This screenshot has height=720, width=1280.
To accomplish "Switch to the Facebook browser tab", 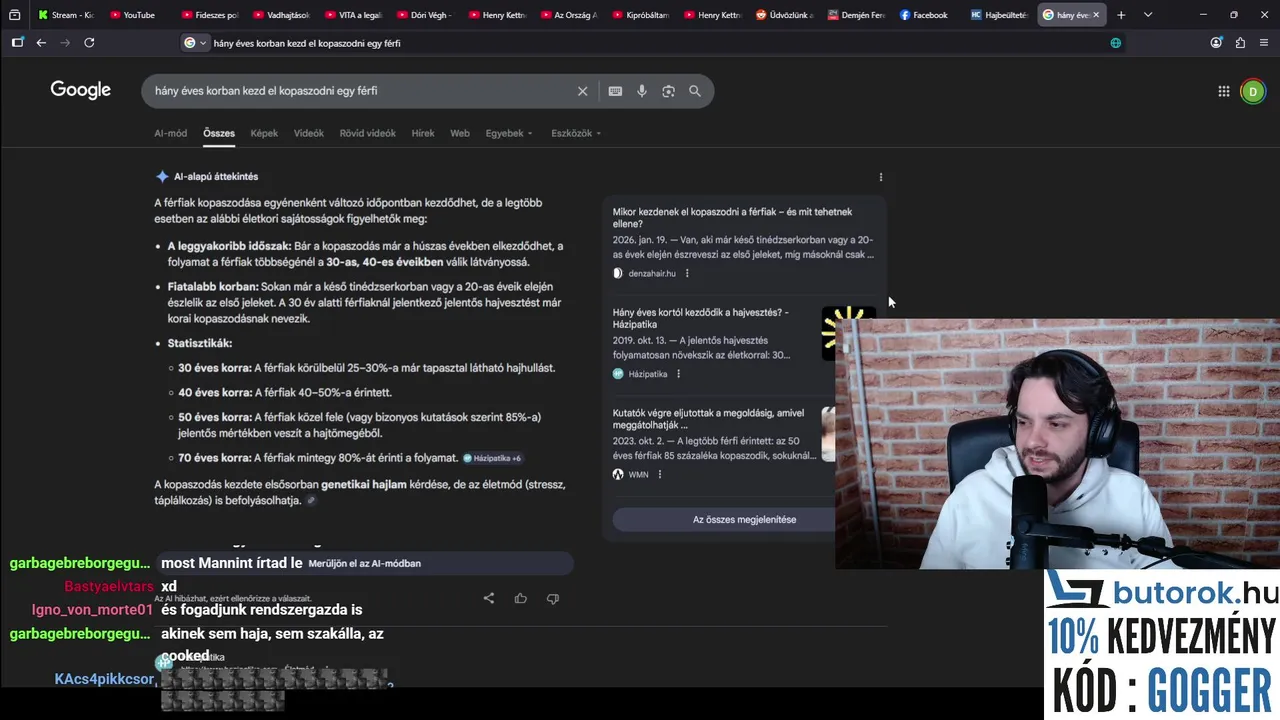I will (x=925, y=15).
